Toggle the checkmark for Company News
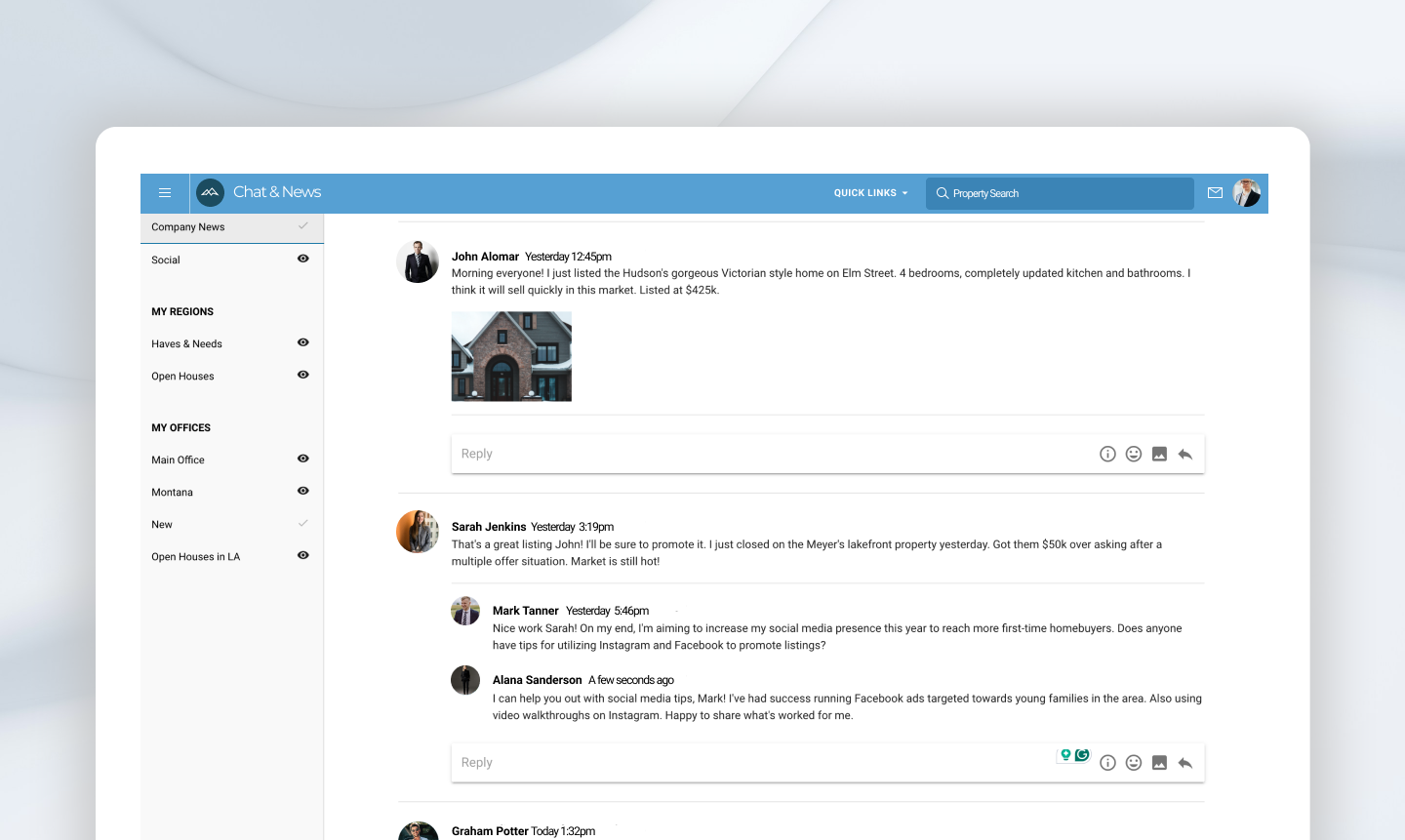Screen dimensions: 1405x840 point(303,225)
